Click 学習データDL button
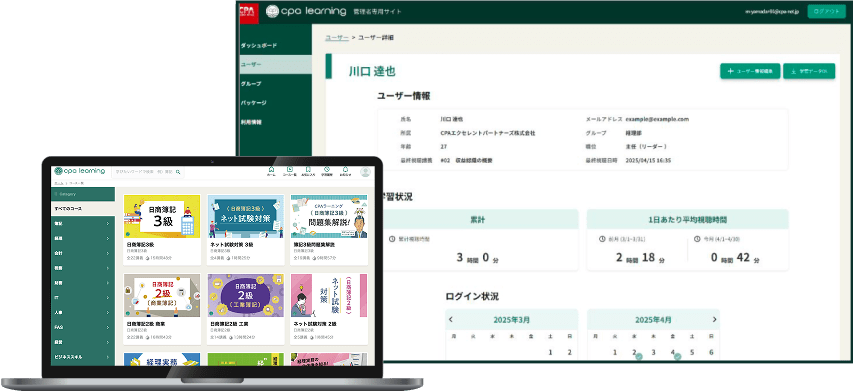Image resolution: width=853 pixels, height=391 pixels. [809, 71]
